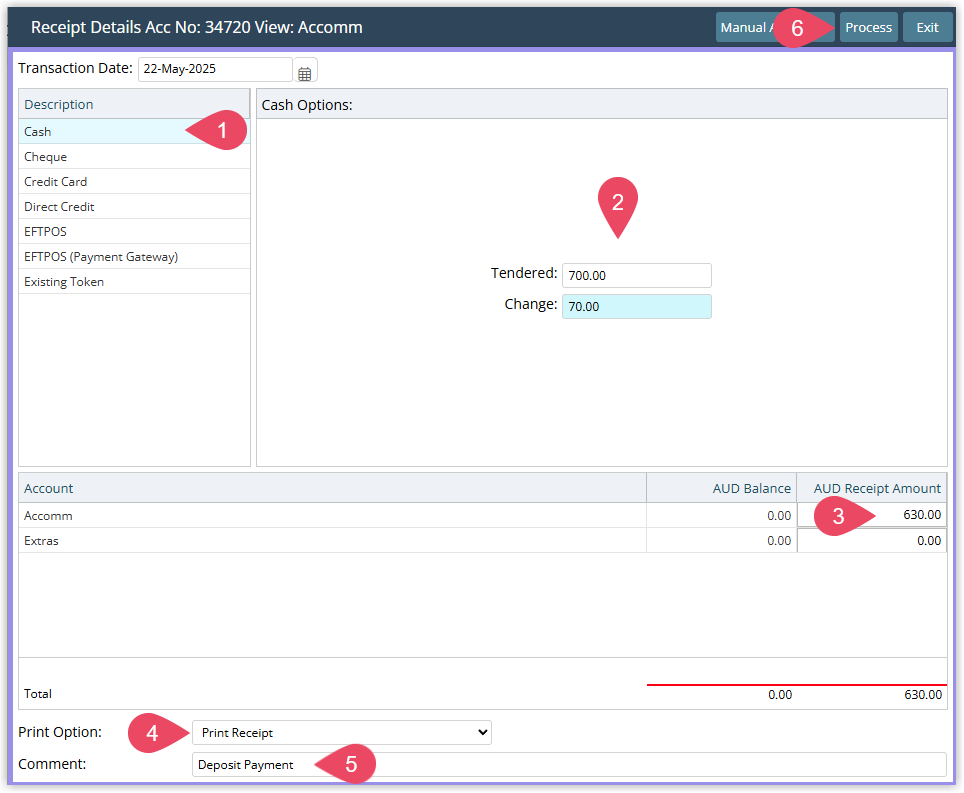Image resolution: width=964 pixels, height=793 pixels.
Task: Click into the Tendered amount field
Action: pyautogui.click(x=636, y=275)
